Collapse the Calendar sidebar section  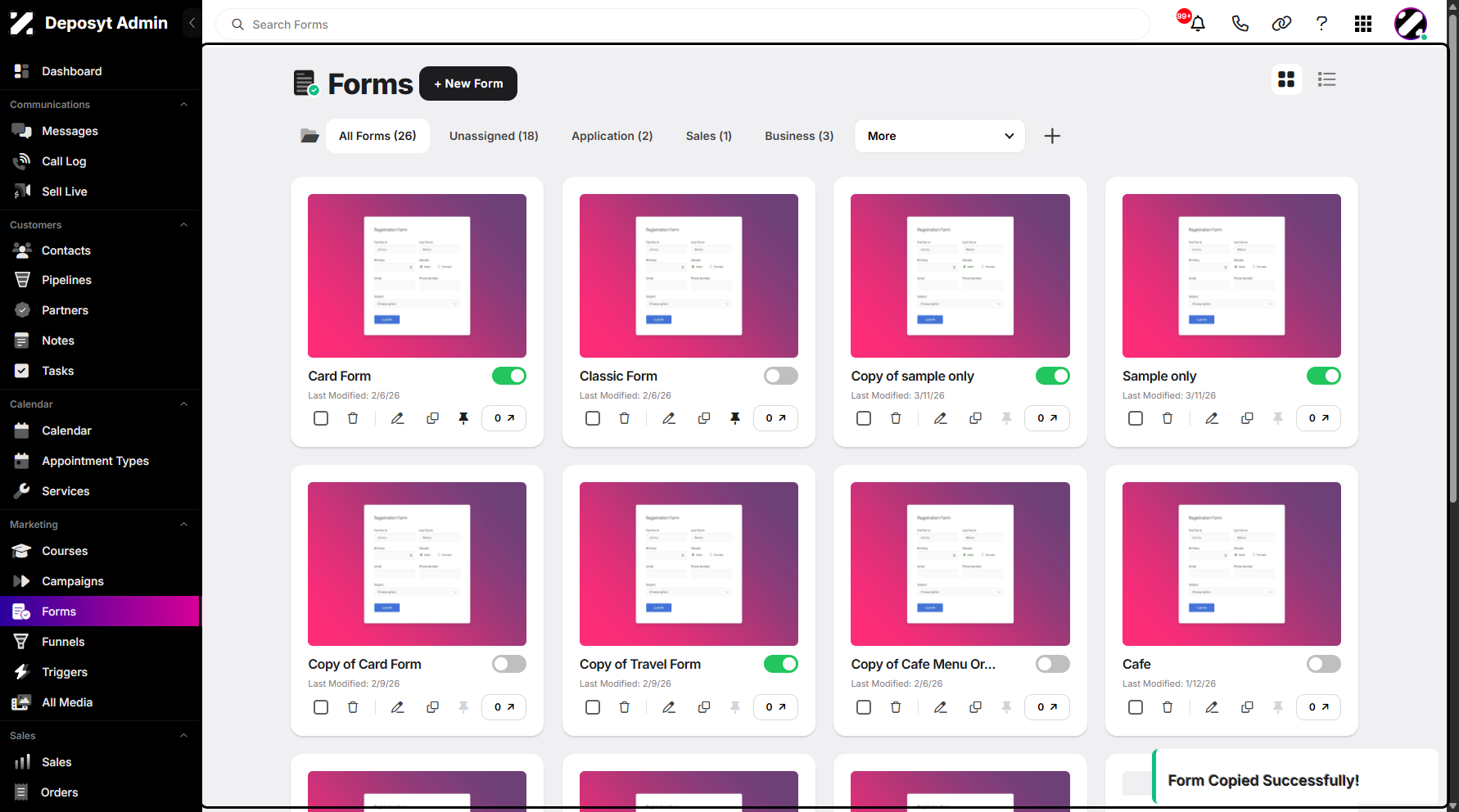tap(183, 404)
